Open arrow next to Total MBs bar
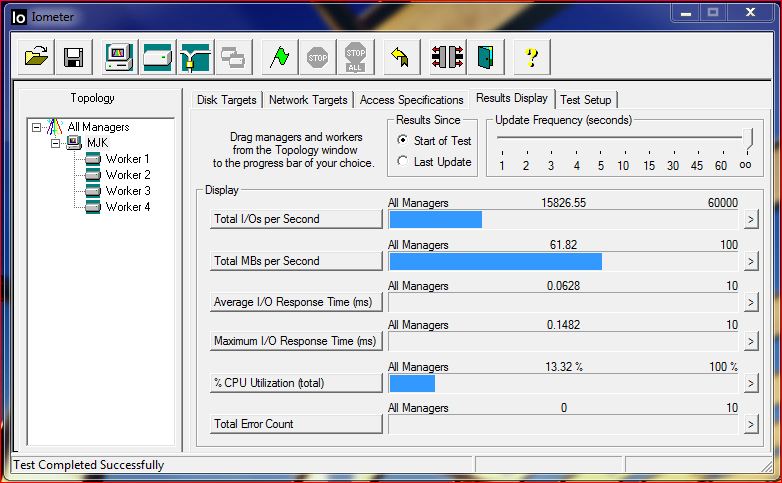This screenshot has height=483, width=782. [751, 261]
